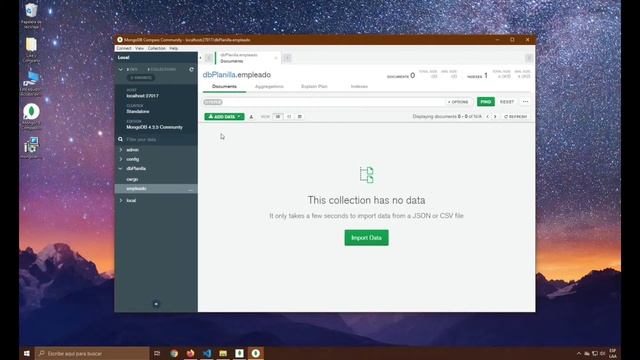This screenshot has height=360, width=640.
Task: Open the View menu
Action: (x=140, y=48)
